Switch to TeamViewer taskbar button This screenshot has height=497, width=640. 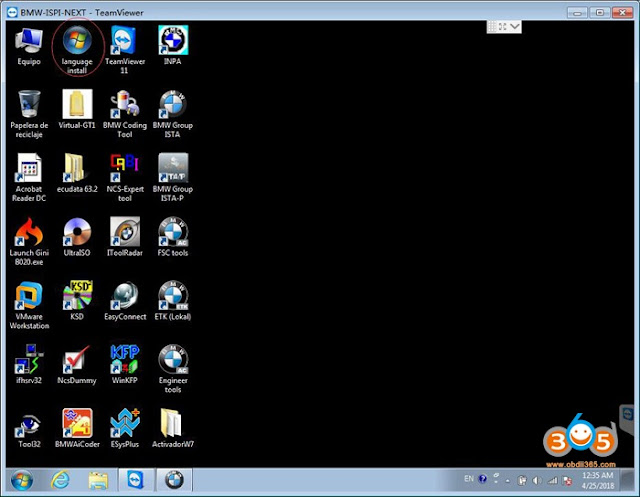click(x=136, y=480)
